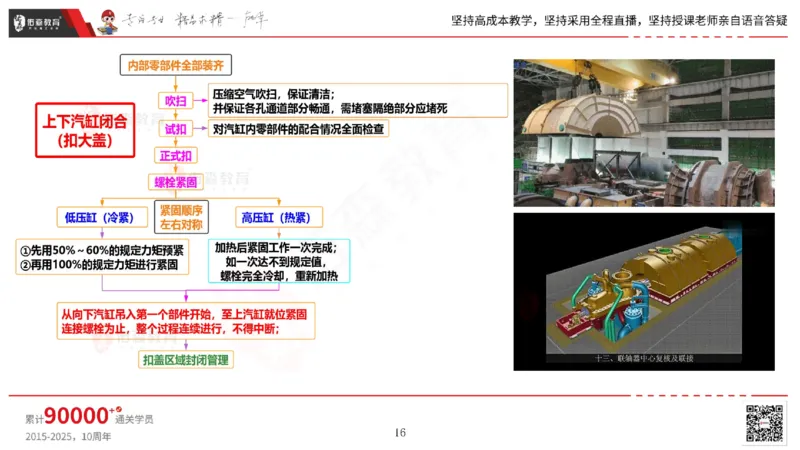Click the '吹扫' step box

point(176,101)
